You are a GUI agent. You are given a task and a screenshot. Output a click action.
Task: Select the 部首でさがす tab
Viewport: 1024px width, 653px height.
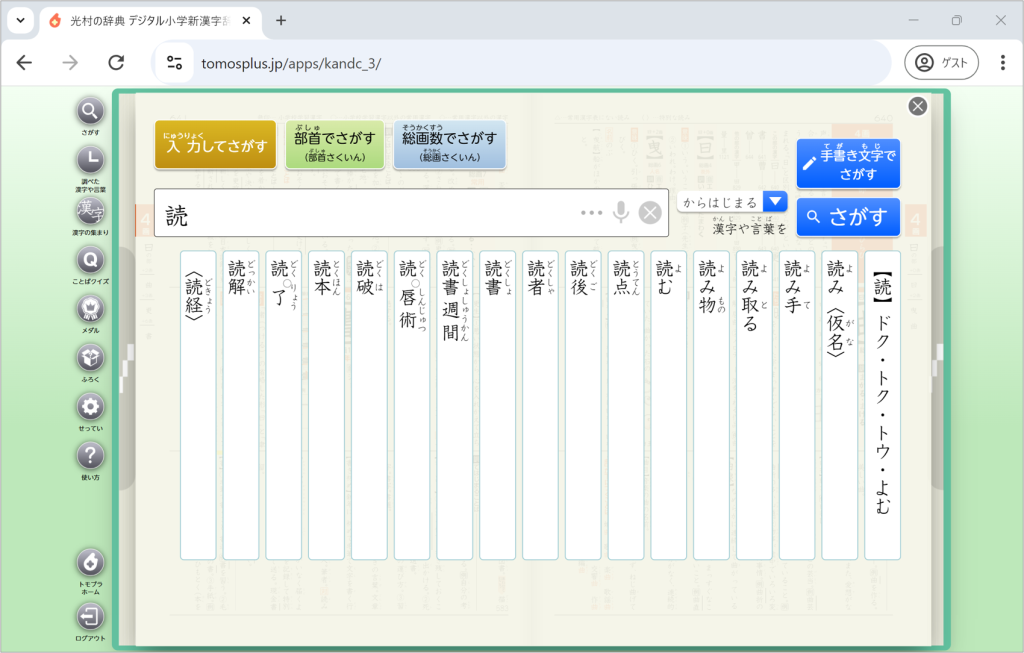tap(334, 144)
